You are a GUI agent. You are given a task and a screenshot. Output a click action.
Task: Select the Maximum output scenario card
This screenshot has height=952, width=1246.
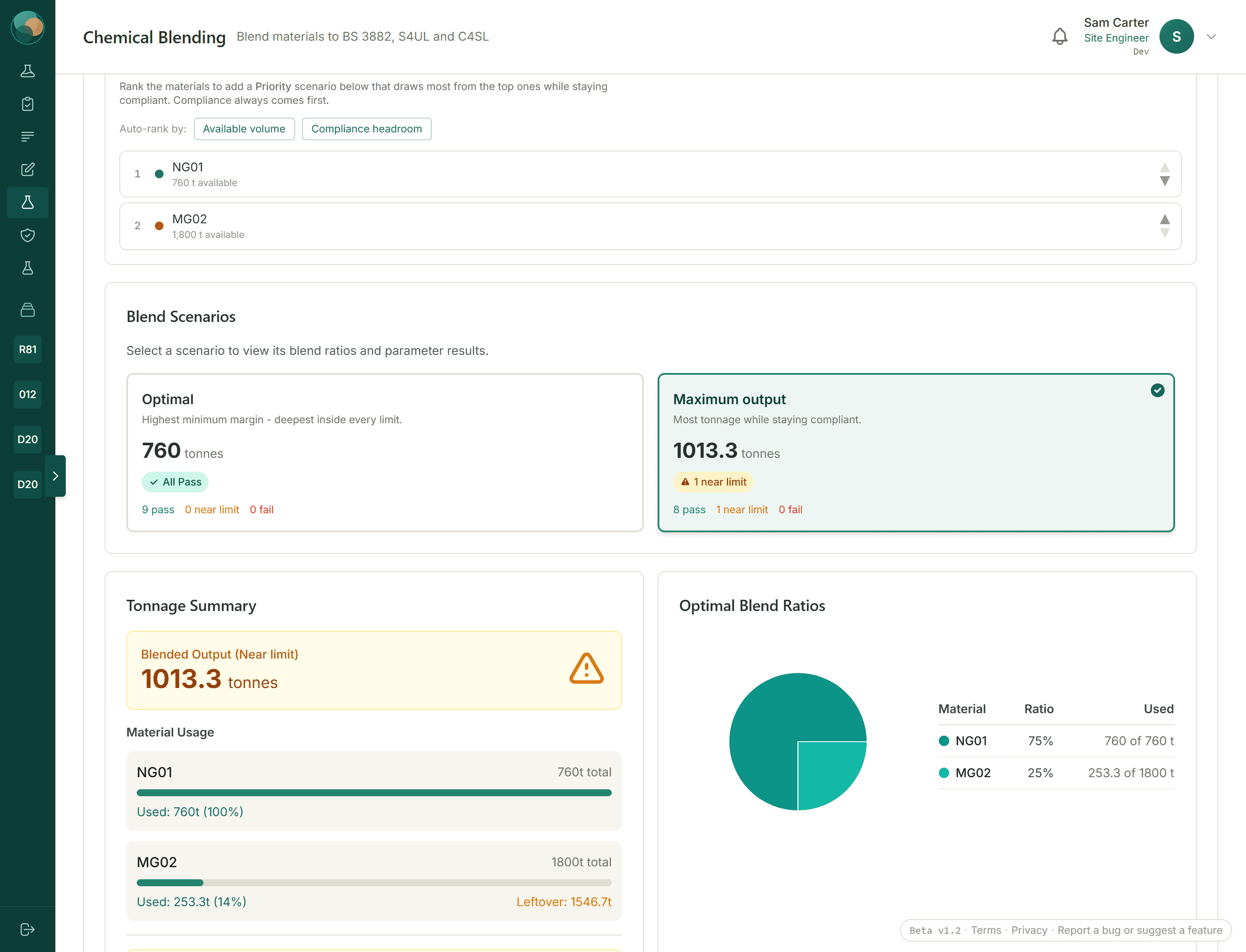(x=915, y=452)
